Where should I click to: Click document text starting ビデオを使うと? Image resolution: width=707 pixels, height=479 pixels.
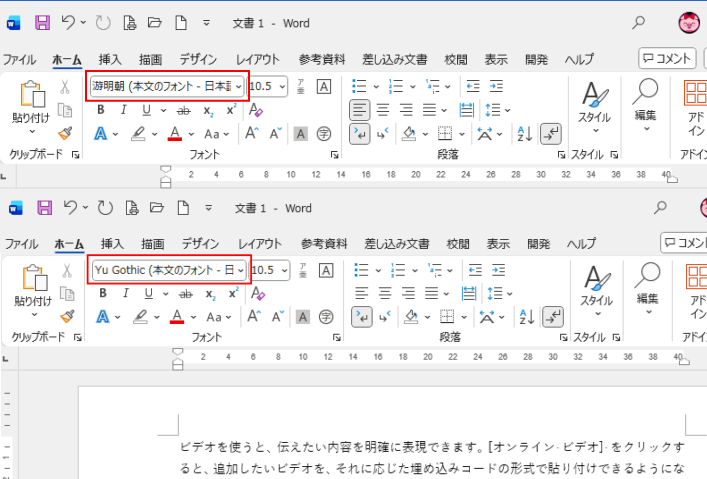click(x=432, y=447)
